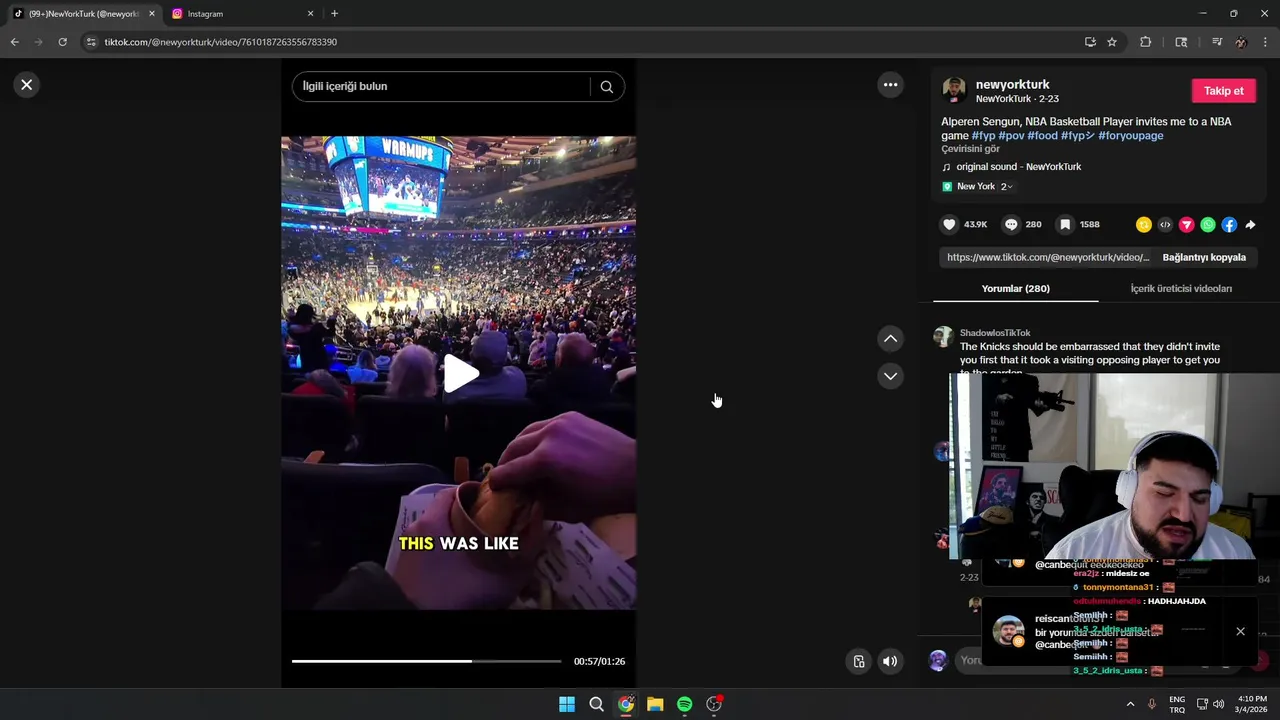Open the newyorkturk username link

tap(1012, 85)
